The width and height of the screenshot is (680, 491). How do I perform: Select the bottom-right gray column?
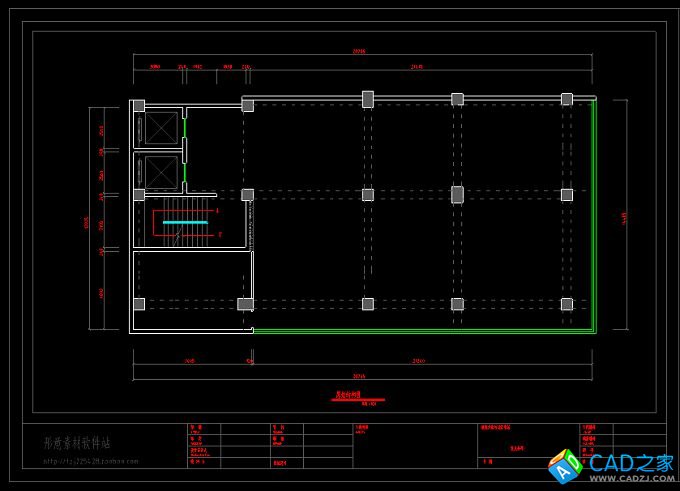(567, 304)
